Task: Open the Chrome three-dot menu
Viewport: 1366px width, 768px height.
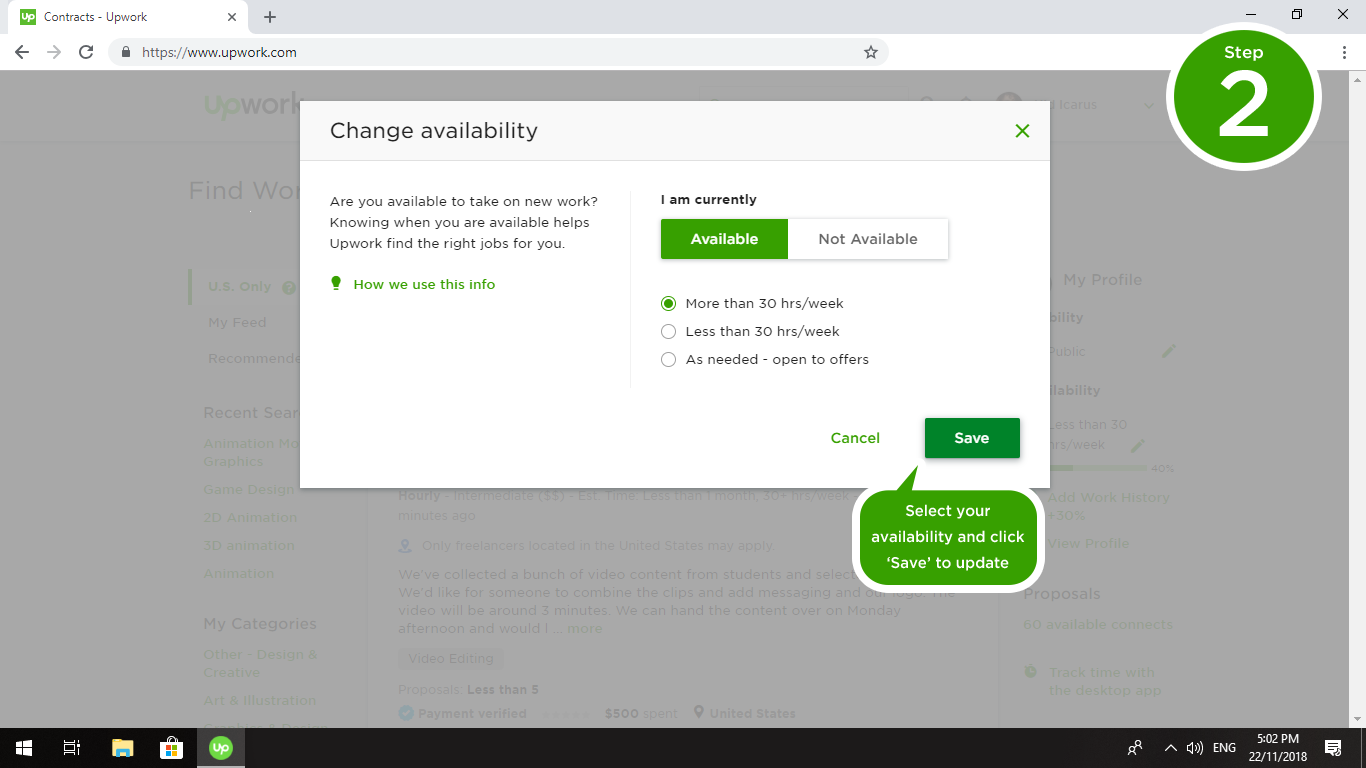Action: [1344, 52]
